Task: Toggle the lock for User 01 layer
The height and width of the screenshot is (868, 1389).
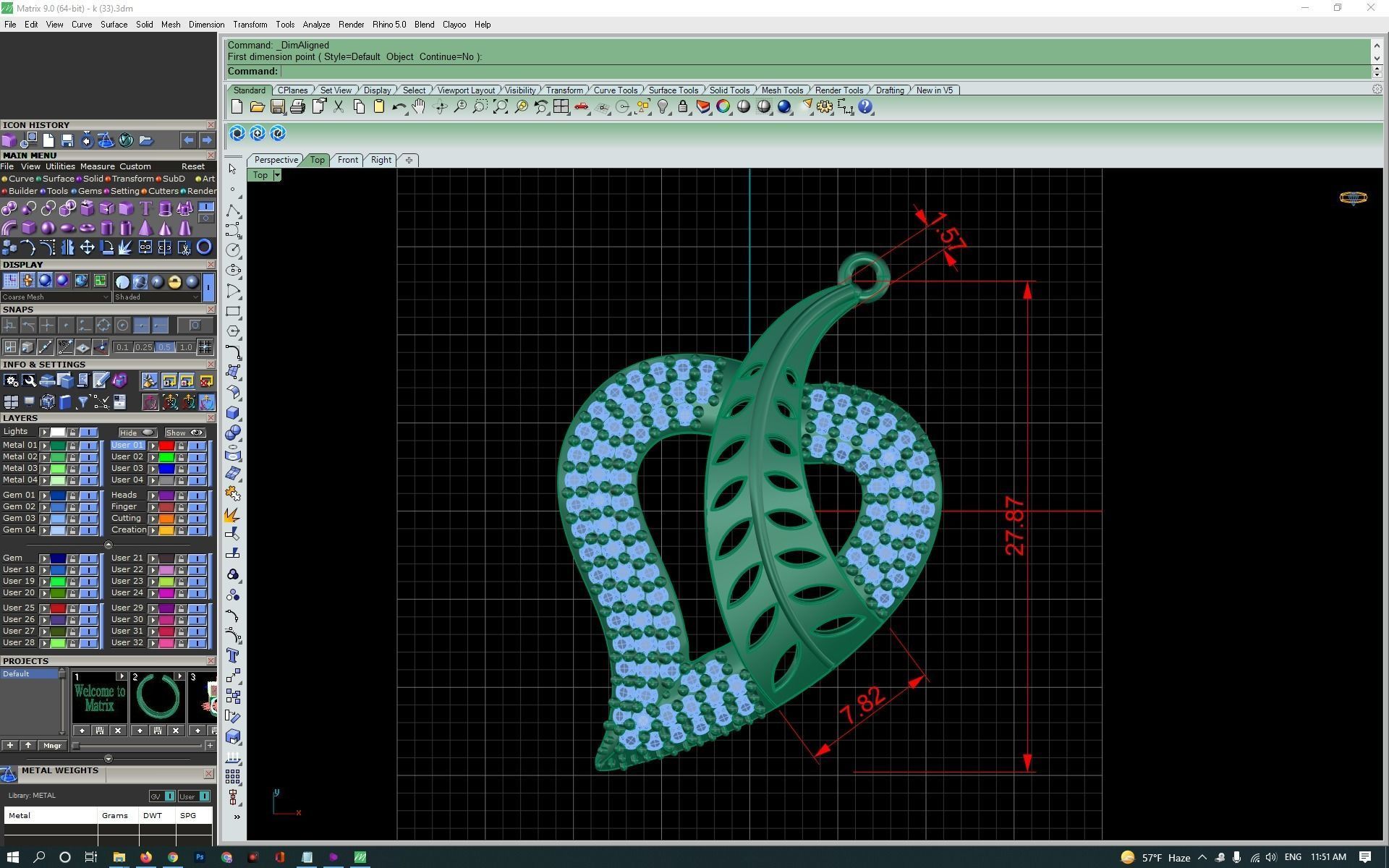Action: click(181, 446)
